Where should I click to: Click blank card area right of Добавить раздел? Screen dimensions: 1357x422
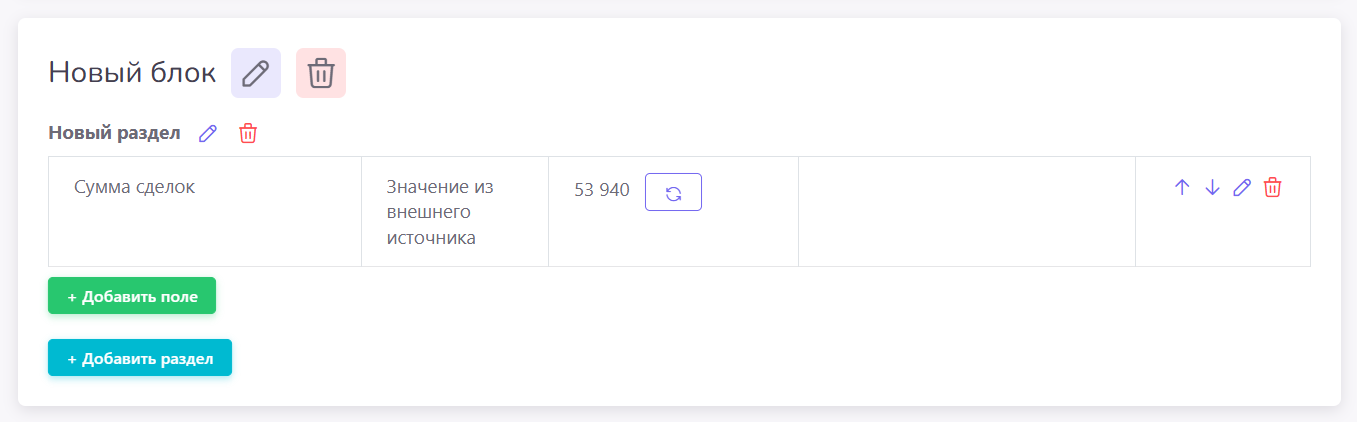700,358
